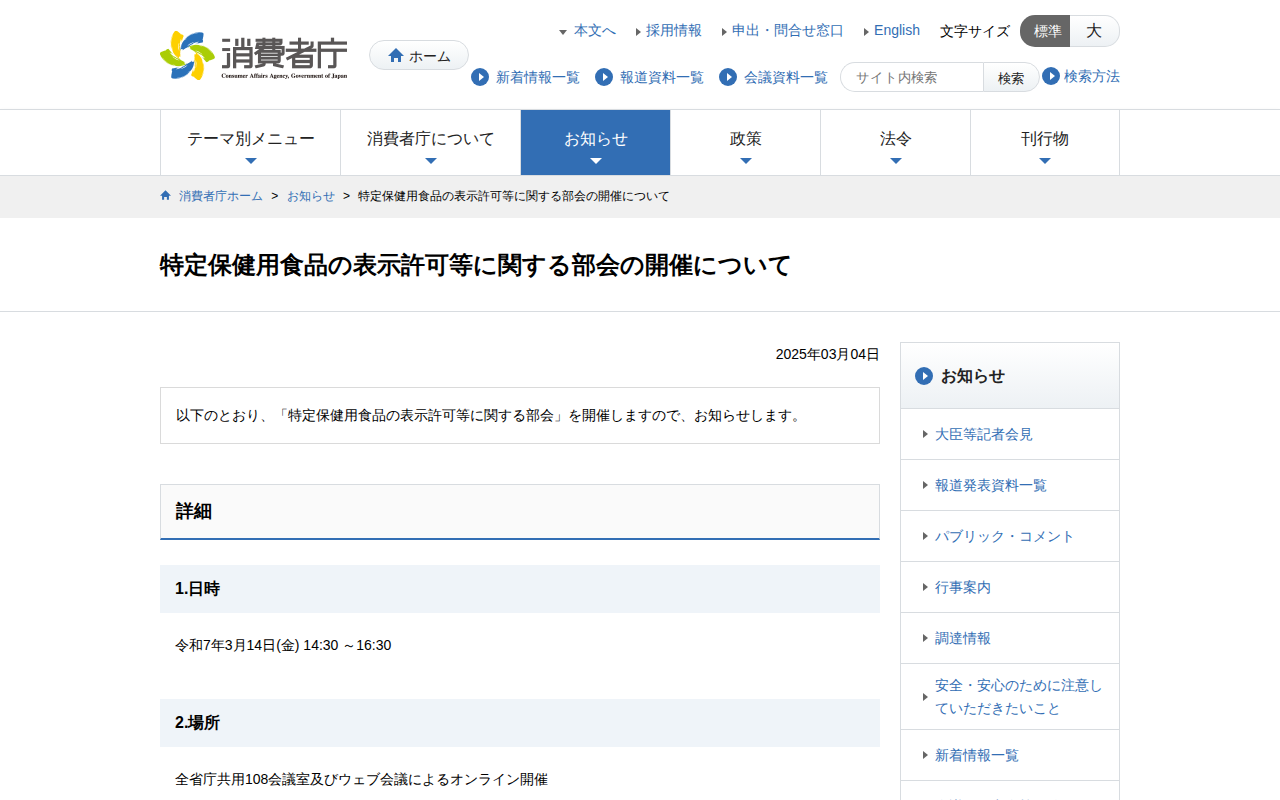Open 申出・問合せ窓口 link

pyautogui.click(x=788, y=31)
